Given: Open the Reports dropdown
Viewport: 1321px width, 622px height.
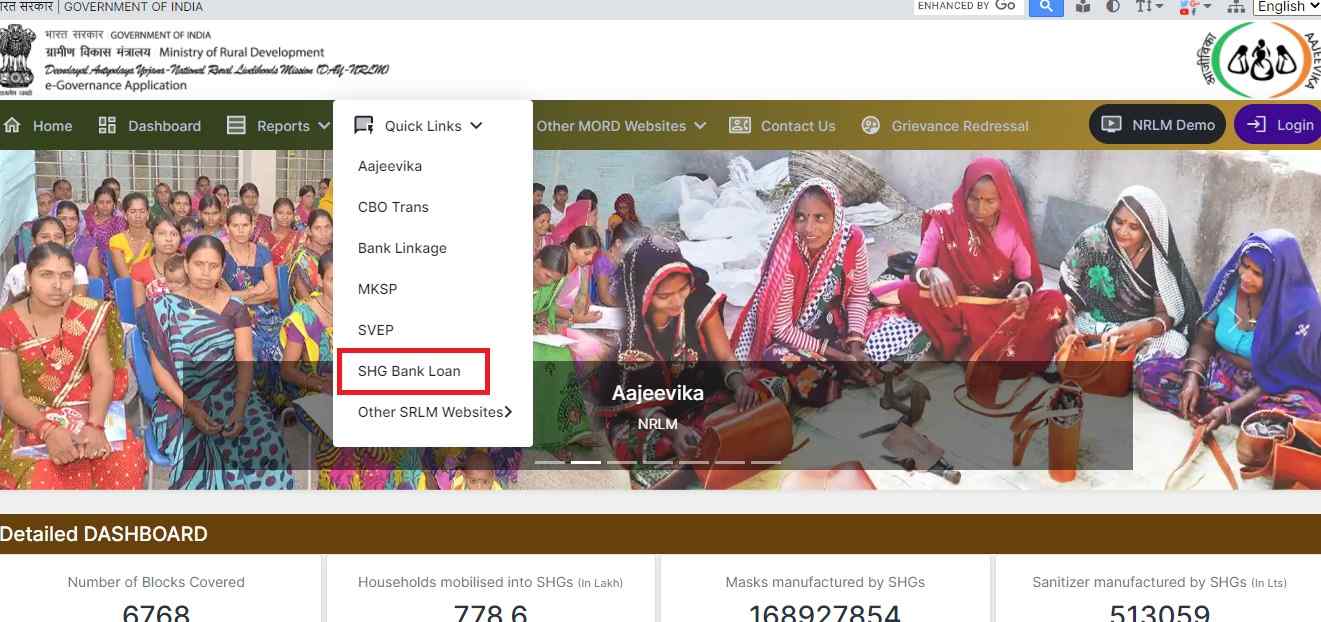Looking at the screenshot, I should pyautogui.click(x=277, y=125).
